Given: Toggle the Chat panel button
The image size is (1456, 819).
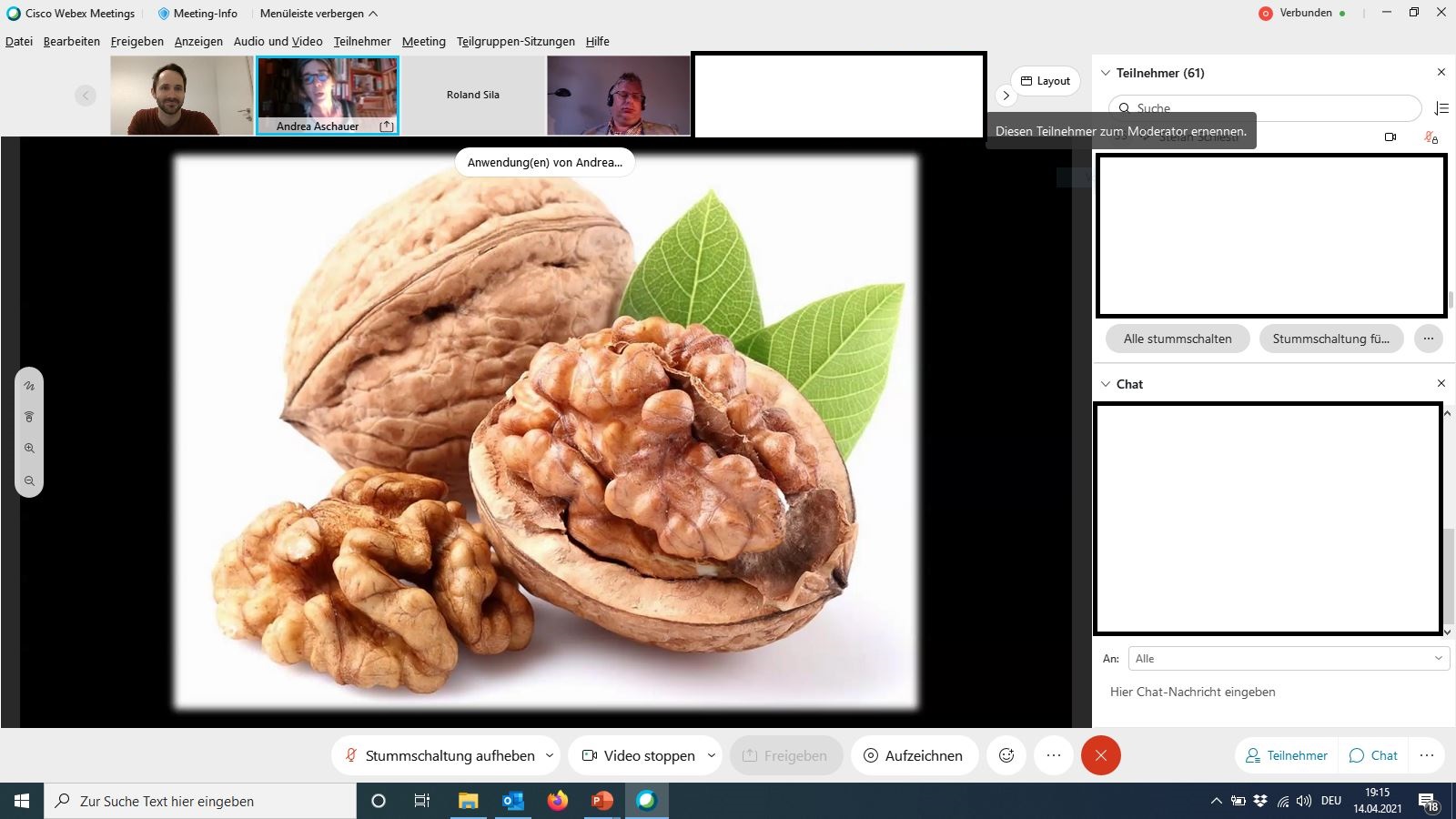Looking at the screenshot, I should 1373,755.
